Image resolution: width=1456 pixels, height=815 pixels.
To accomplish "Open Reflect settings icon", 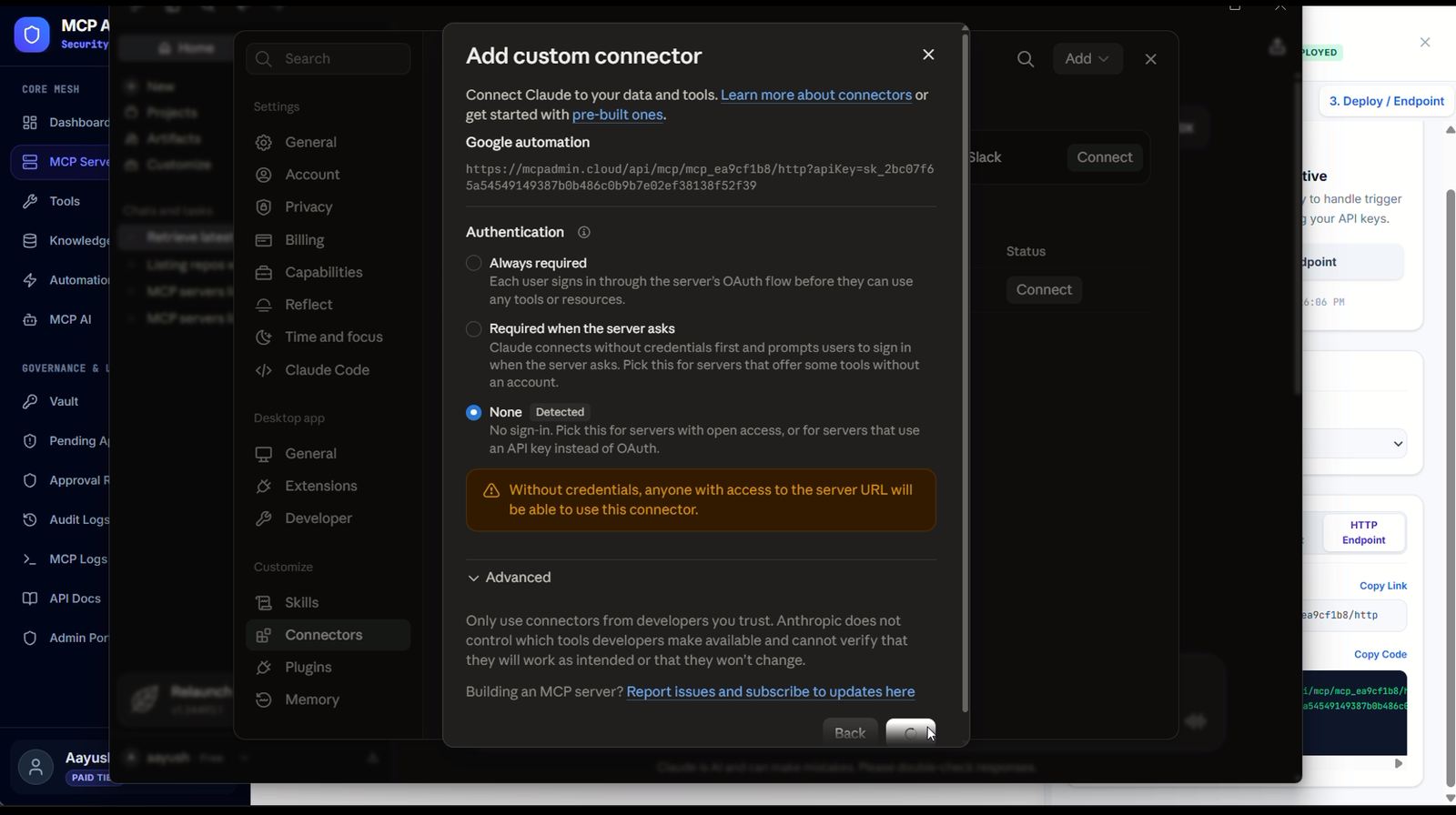I will (264, 305).
